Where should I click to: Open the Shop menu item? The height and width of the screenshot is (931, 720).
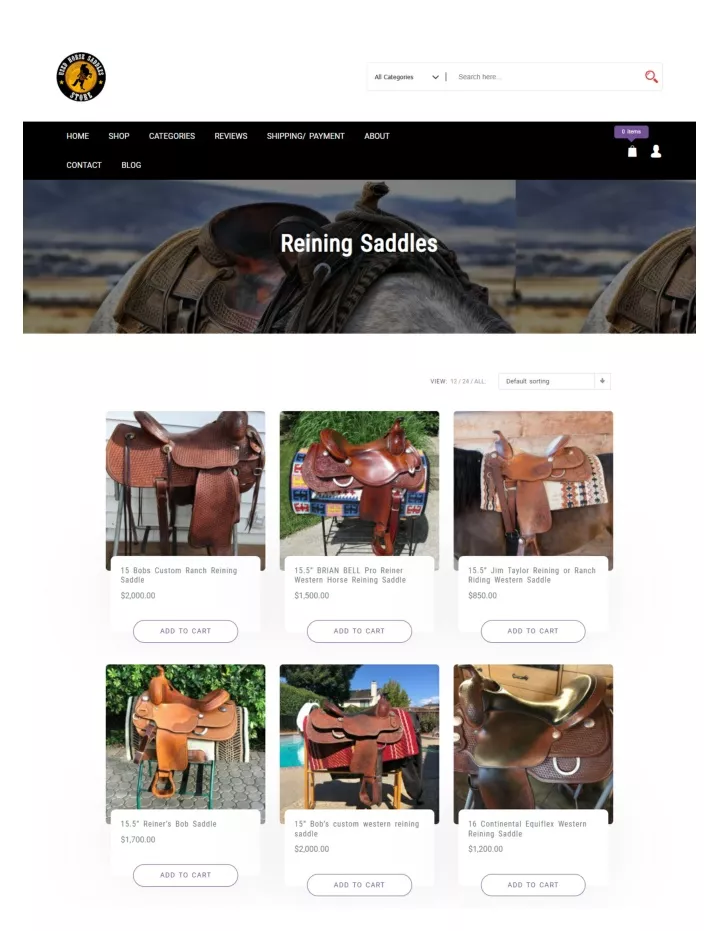click(x=119, y=136)
